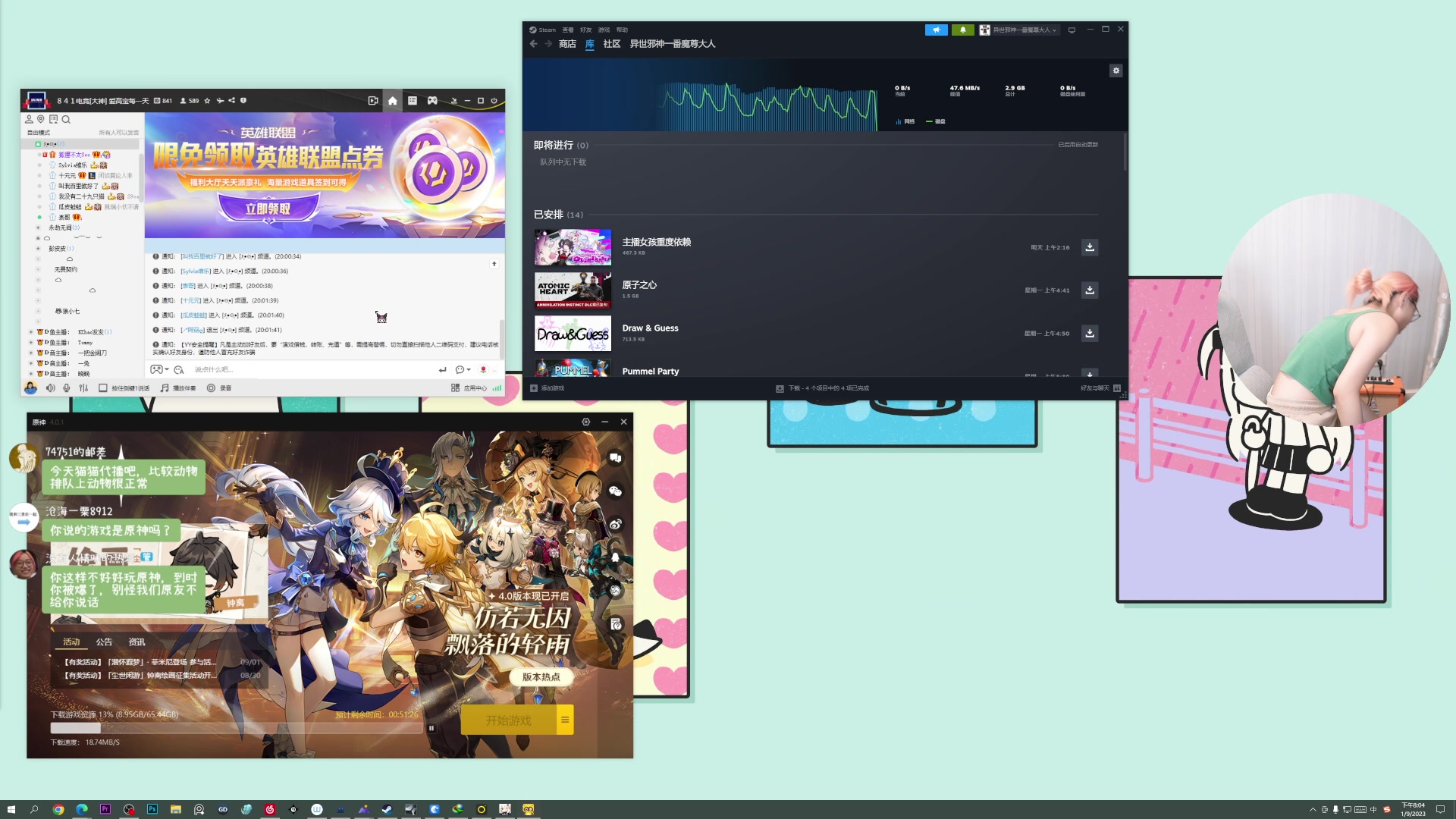
Task: Toggle YY push-to-talk checkbox
Action: tap(103, 388)
